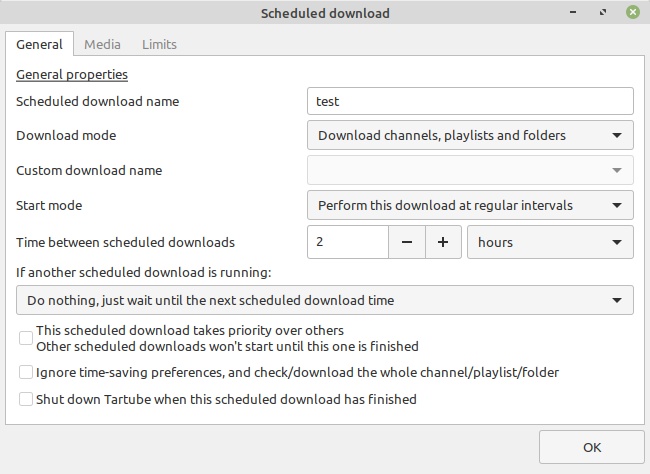This screenshot has width=650, height=474.
Task: Expand the Do nothing, just wait dropdown
Action: pyautogui.click(x=325, y=300)
